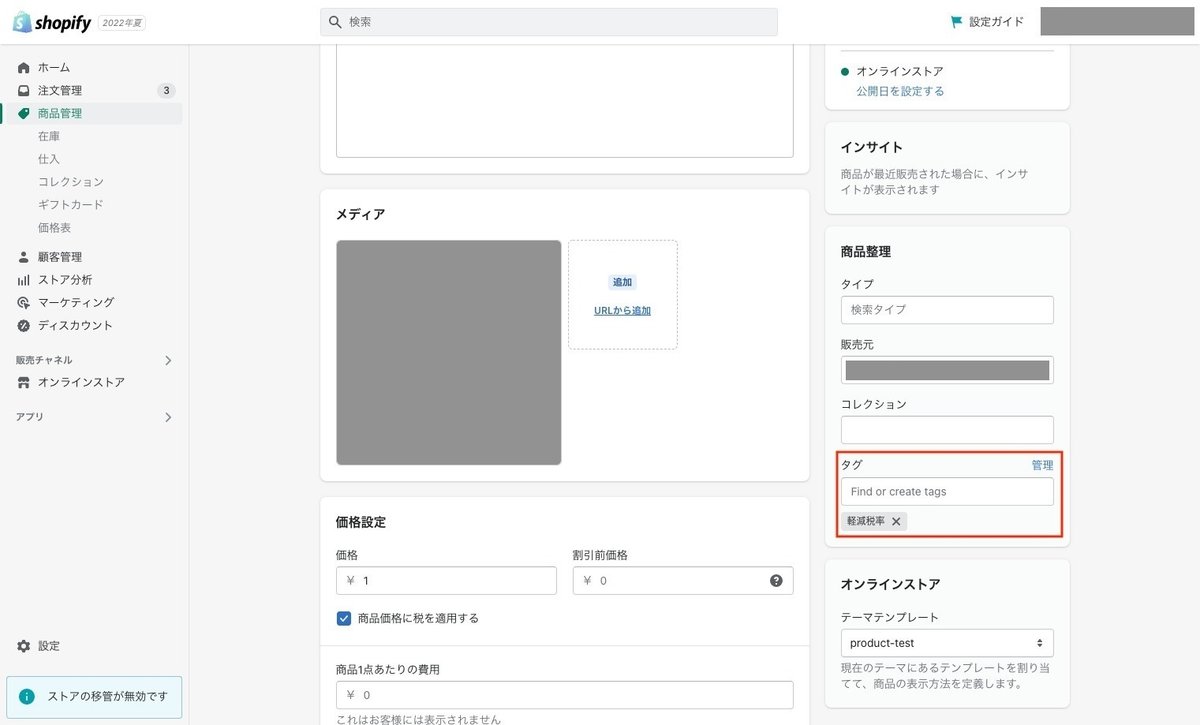The height and width of the screenshot is (725, 1200).
Task: Click the 2022年夏 edition badge
Action: point(123,23)
